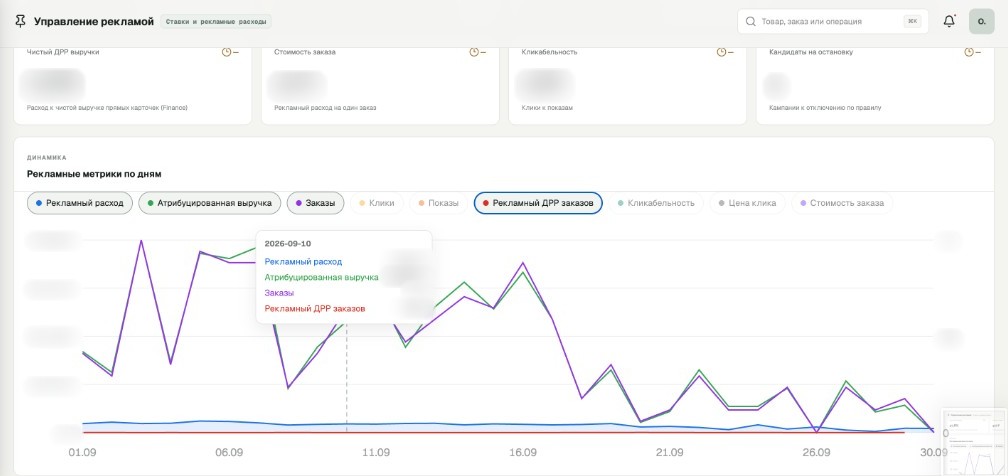Click the clock icon on Кандидаты на остановку card

pyautogui.click(x=969, y=52)
